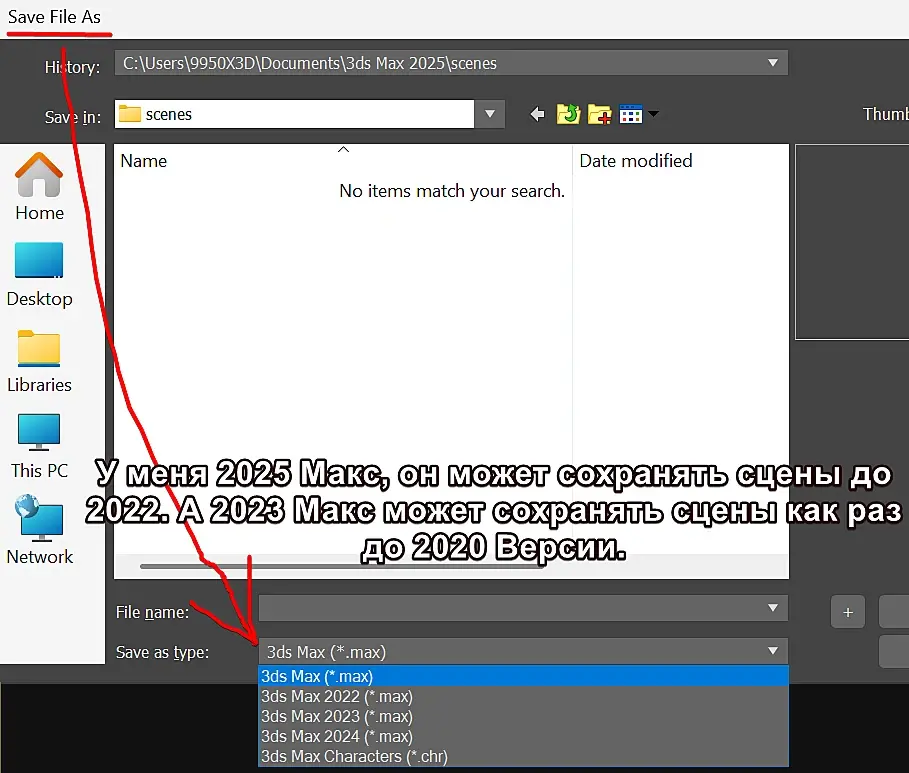Open the View menu grid icon
The image size is (909, 773).
click(x=631, y=114)
